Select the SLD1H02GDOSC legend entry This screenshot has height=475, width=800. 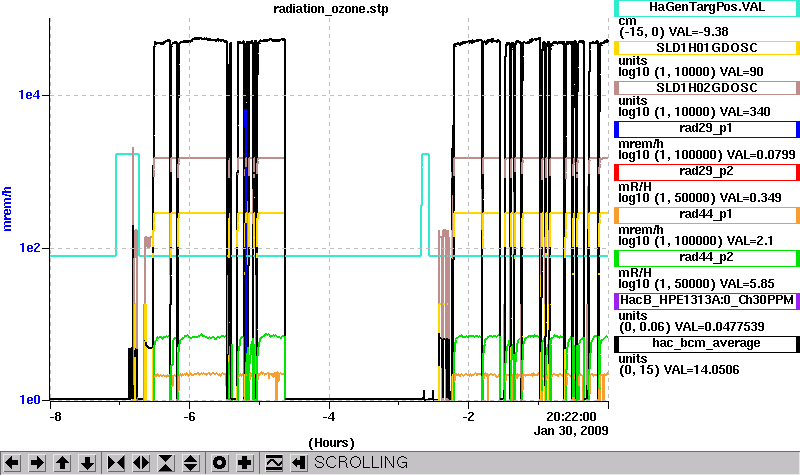tap(707, 88)
